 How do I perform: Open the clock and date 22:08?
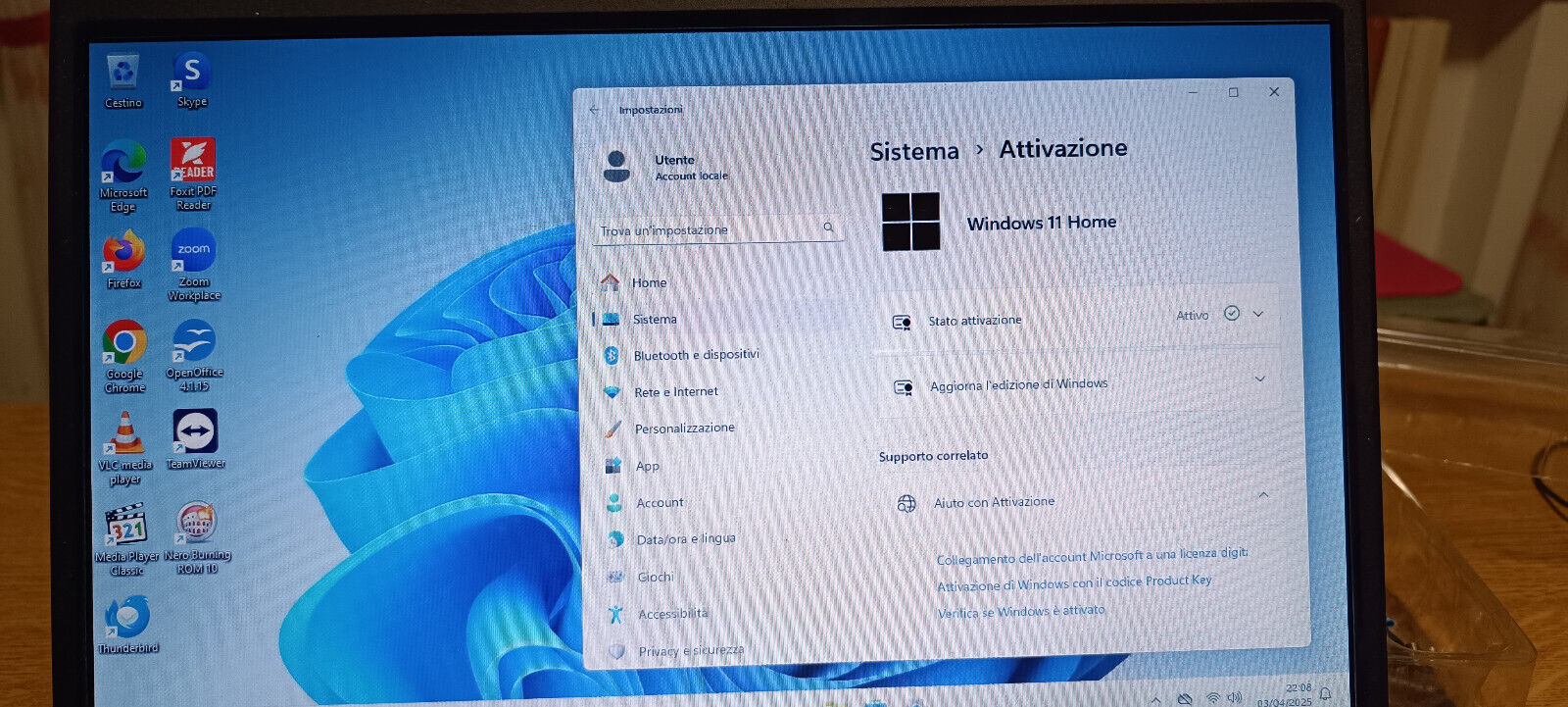(1285, 695)
